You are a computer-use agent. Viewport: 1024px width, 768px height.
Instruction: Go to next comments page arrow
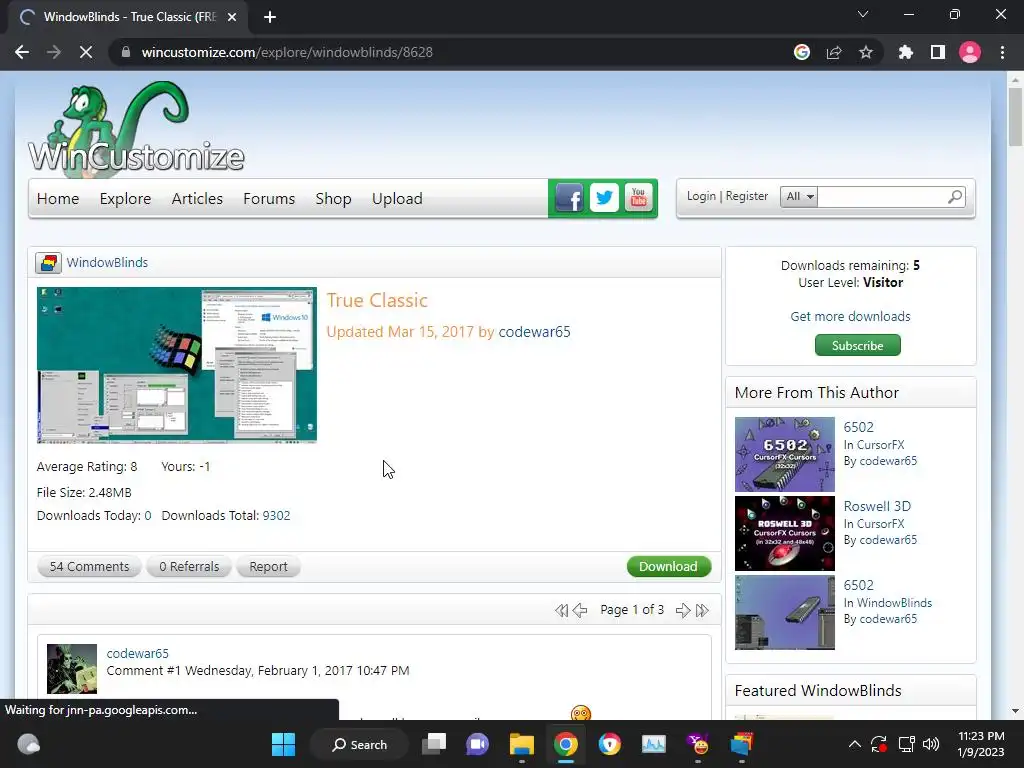[x=683, y=610]
